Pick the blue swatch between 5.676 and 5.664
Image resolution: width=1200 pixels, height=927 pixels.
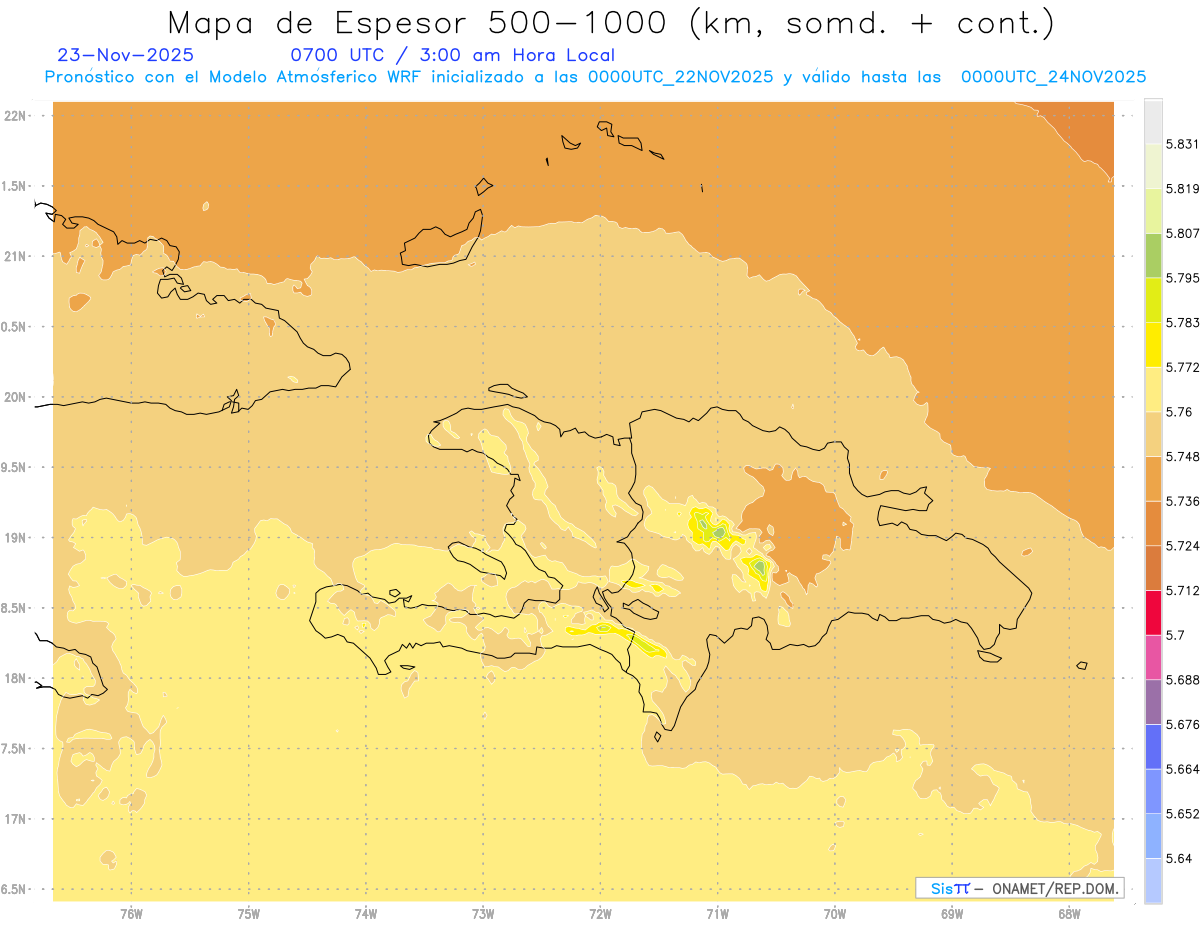coord(1153,746)
